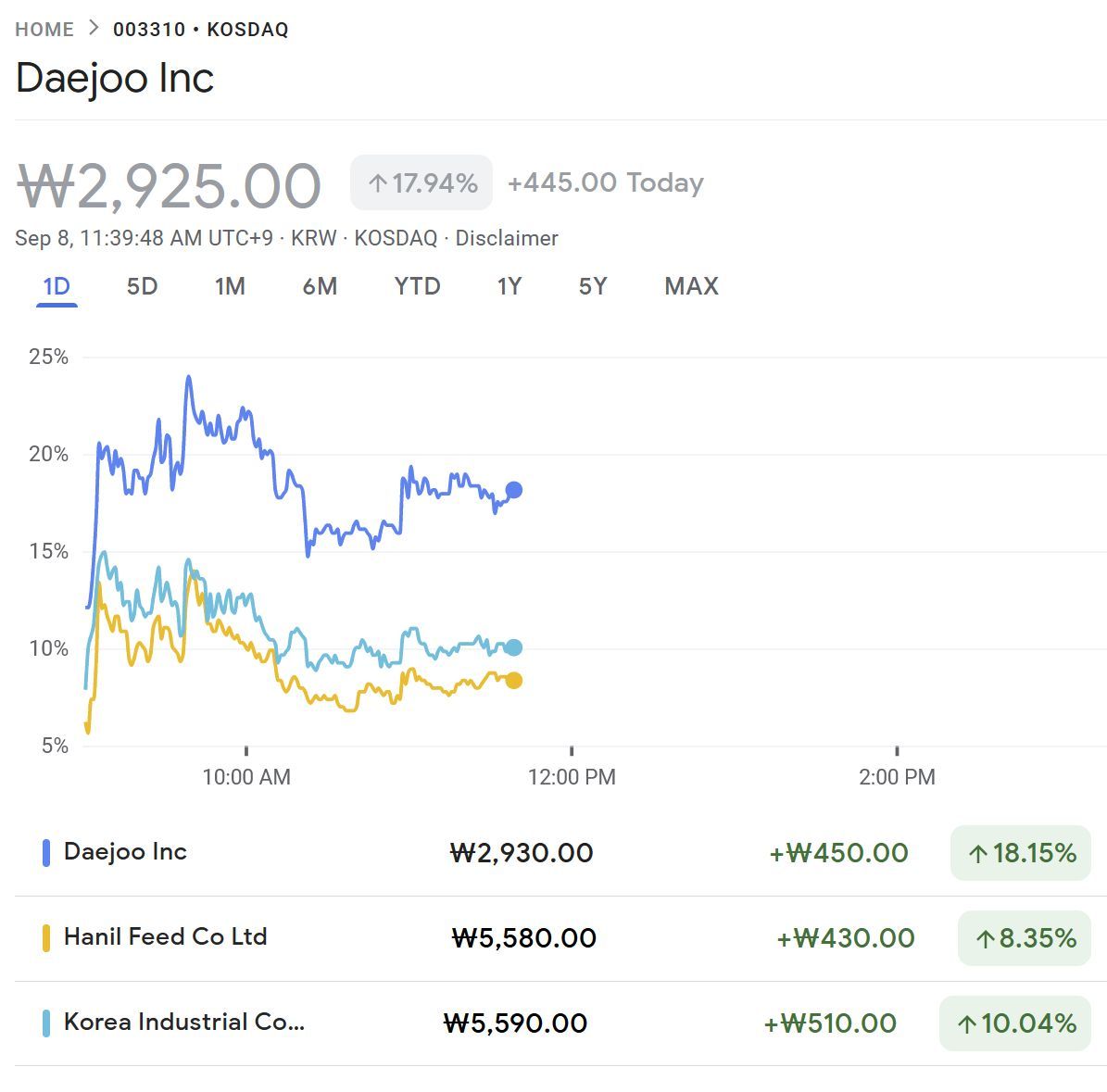Click the blue Daejoo chart endpoint dot

point(513,490)
